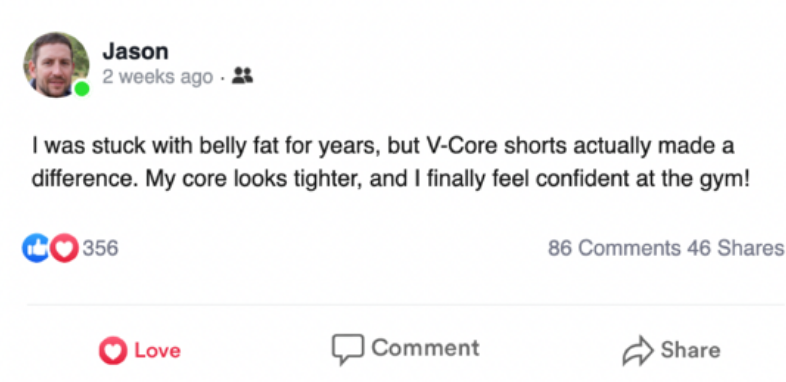This screenshot has height=382, width=786.
Task: Open Jason's profile picture
Action: (x=56, y=65)
